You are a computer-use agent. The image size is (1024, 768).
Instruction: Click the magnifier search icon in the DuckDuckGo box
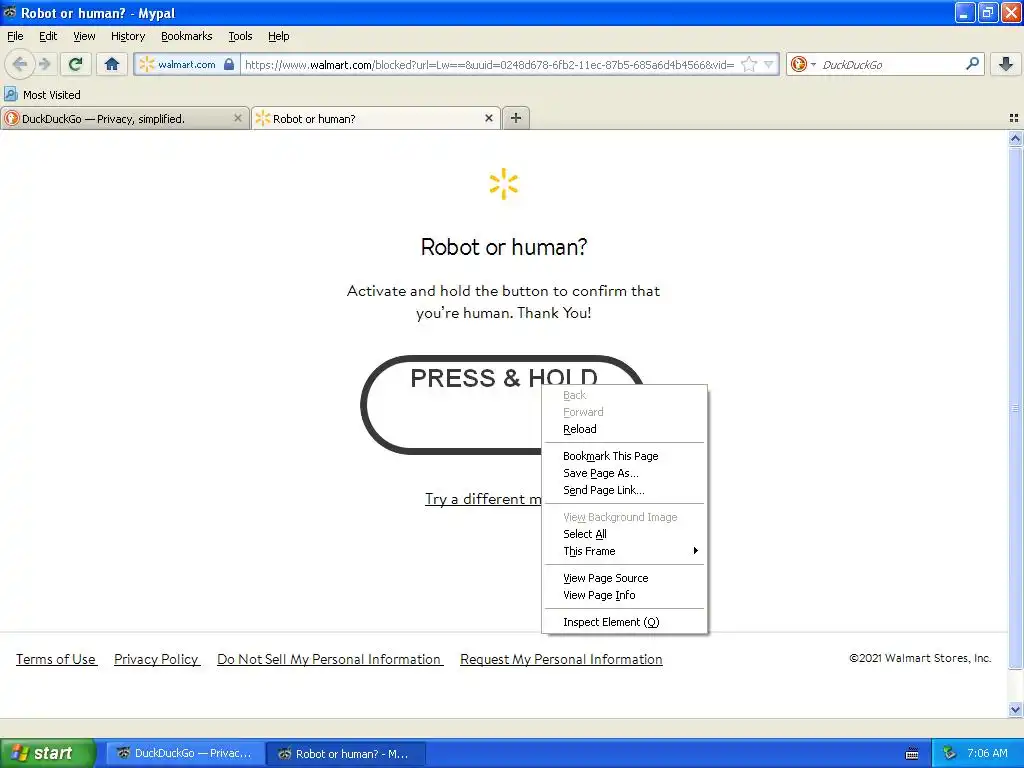pos(972,64)
